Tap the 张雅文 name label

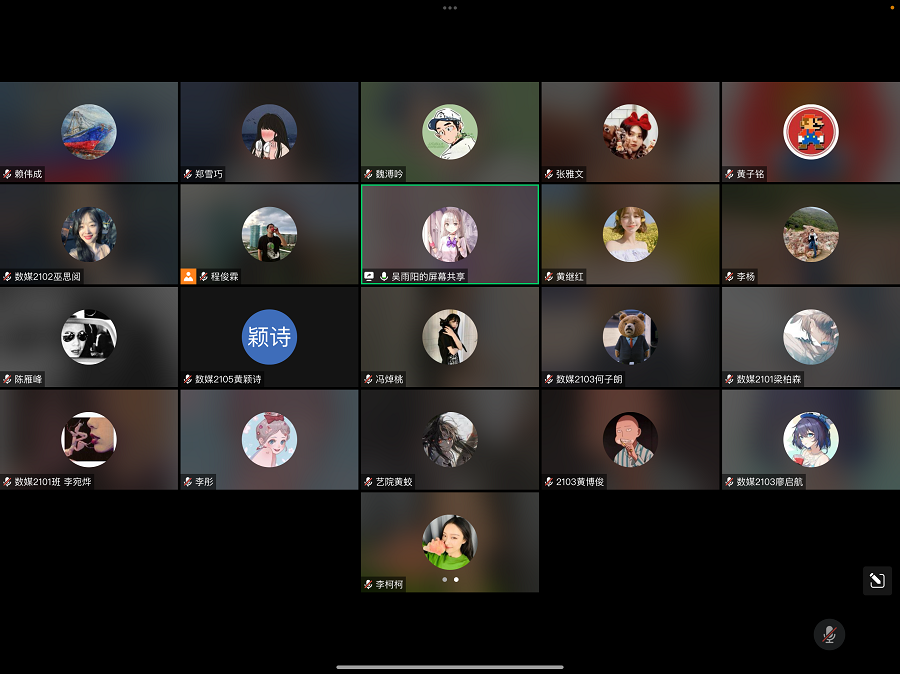click(x=570, y=174)
